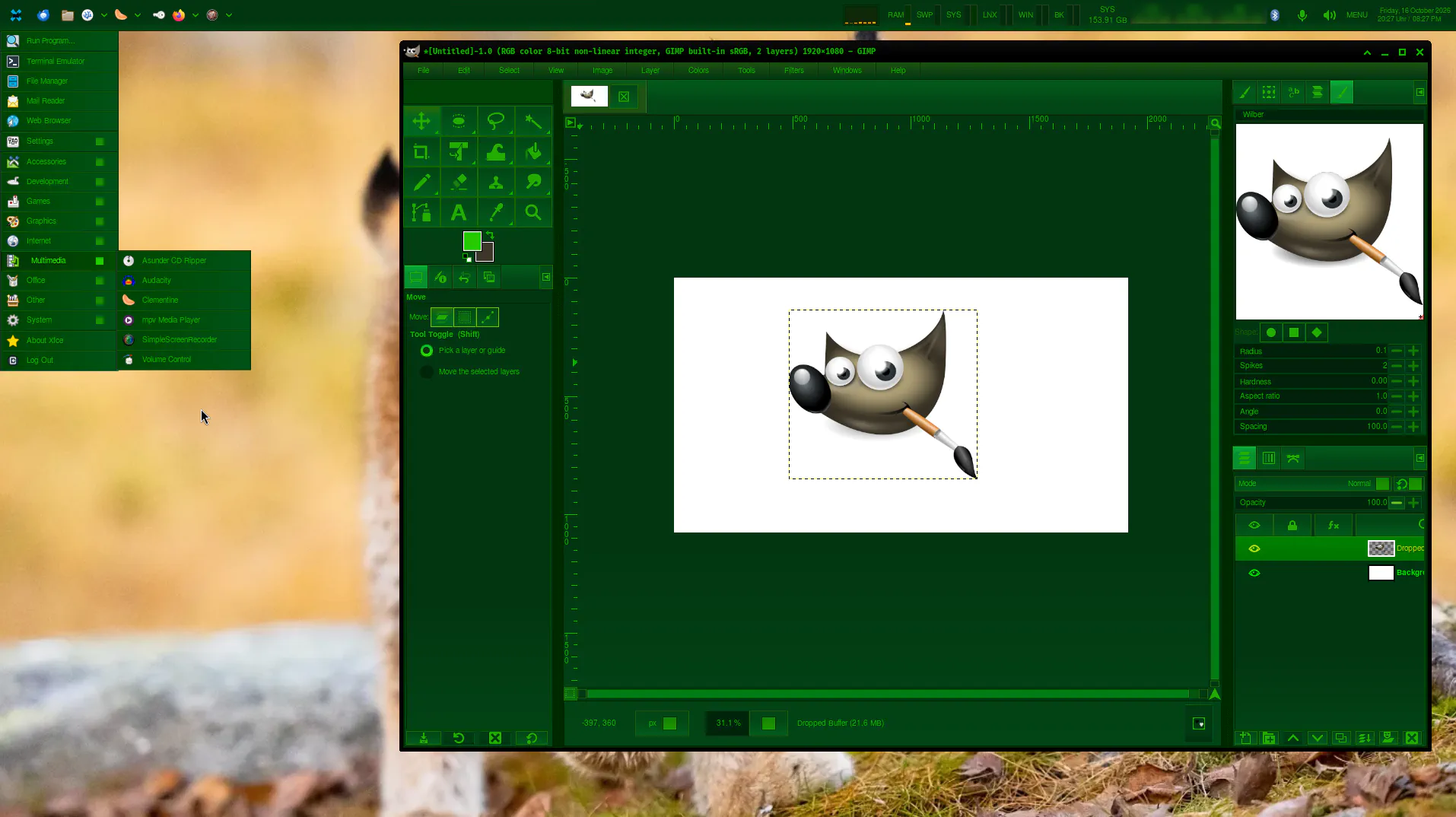Viewport: 1456px width, 817px height.
Task: Delete layer button in layers panel
Action: 1412,738
